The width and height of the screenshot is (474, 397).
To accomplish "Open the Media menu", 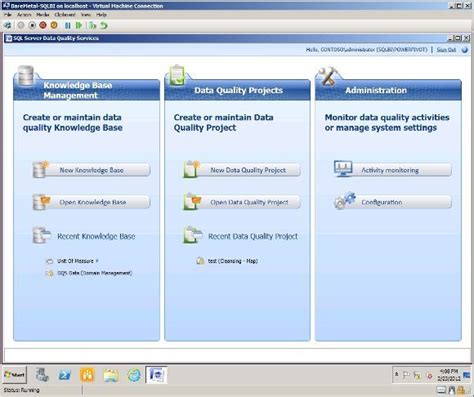I will pos(43,15).
